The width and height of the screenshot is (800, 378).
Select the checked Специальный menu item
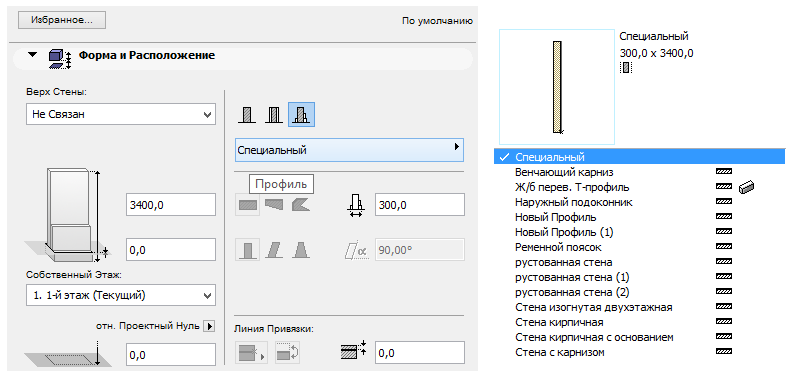[639, 157]
